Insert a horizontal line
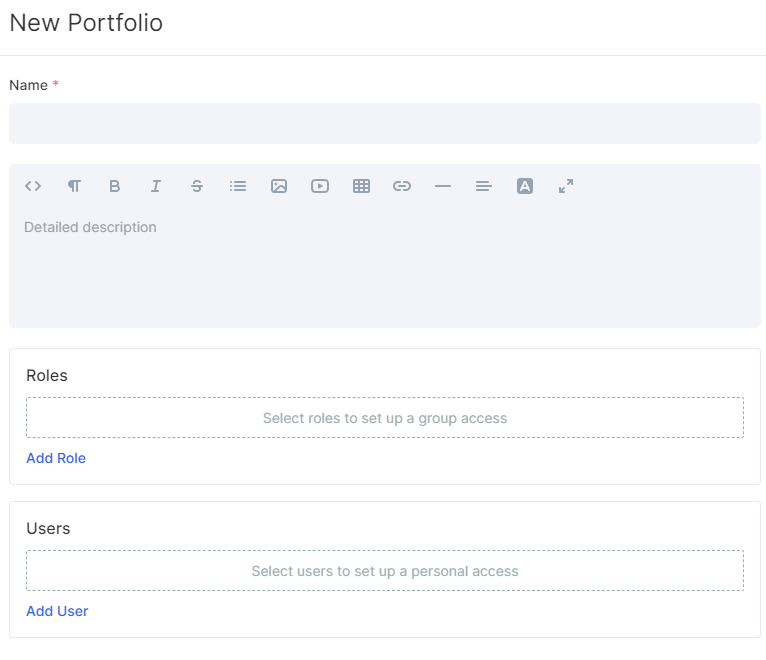This screenshot has height=660, width=766. pos(443,186)
